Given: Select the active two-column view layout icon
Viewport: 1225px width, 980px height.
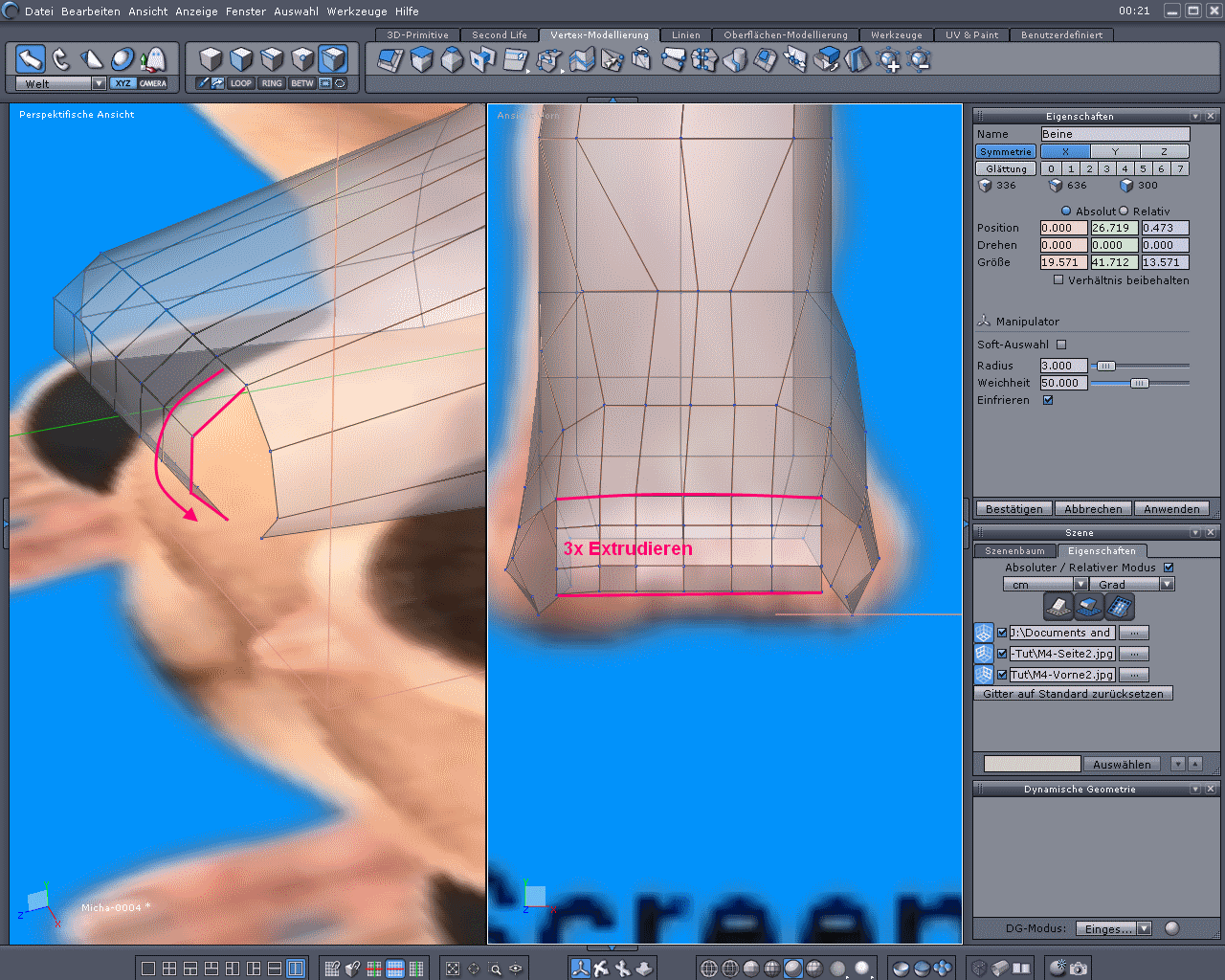Looking at the screenshot, I should [x=296, y=969].
